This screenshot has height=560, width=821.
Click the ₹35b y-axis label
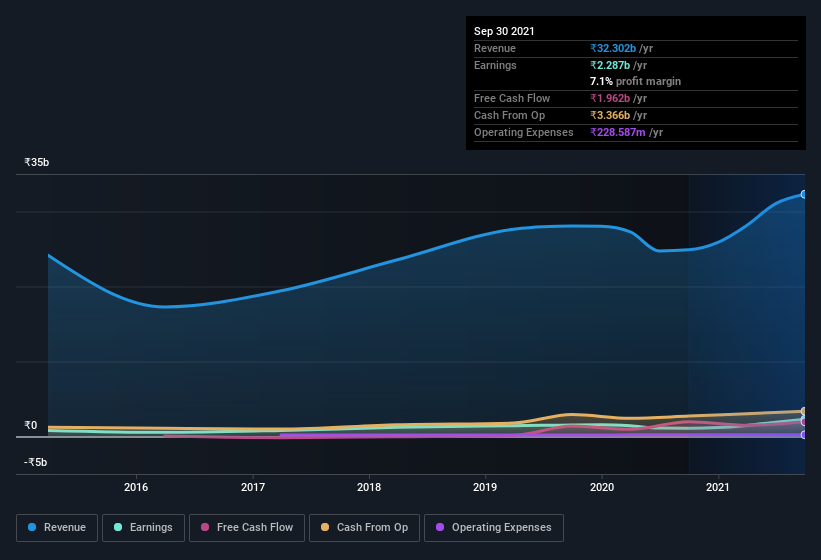point(37,162)
